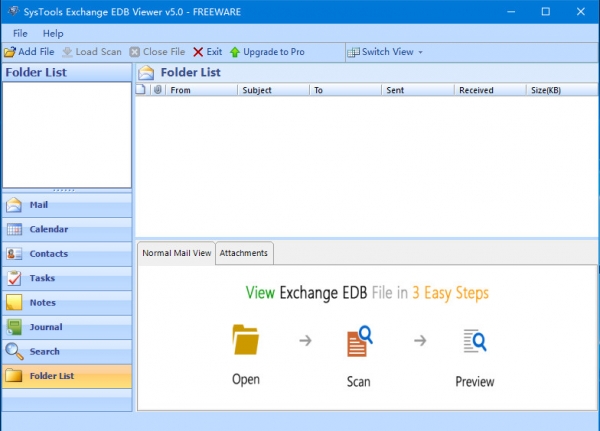Click the Add File folder icon
The width and height of the screenshot is (600, 431).
tap(10, 52)
